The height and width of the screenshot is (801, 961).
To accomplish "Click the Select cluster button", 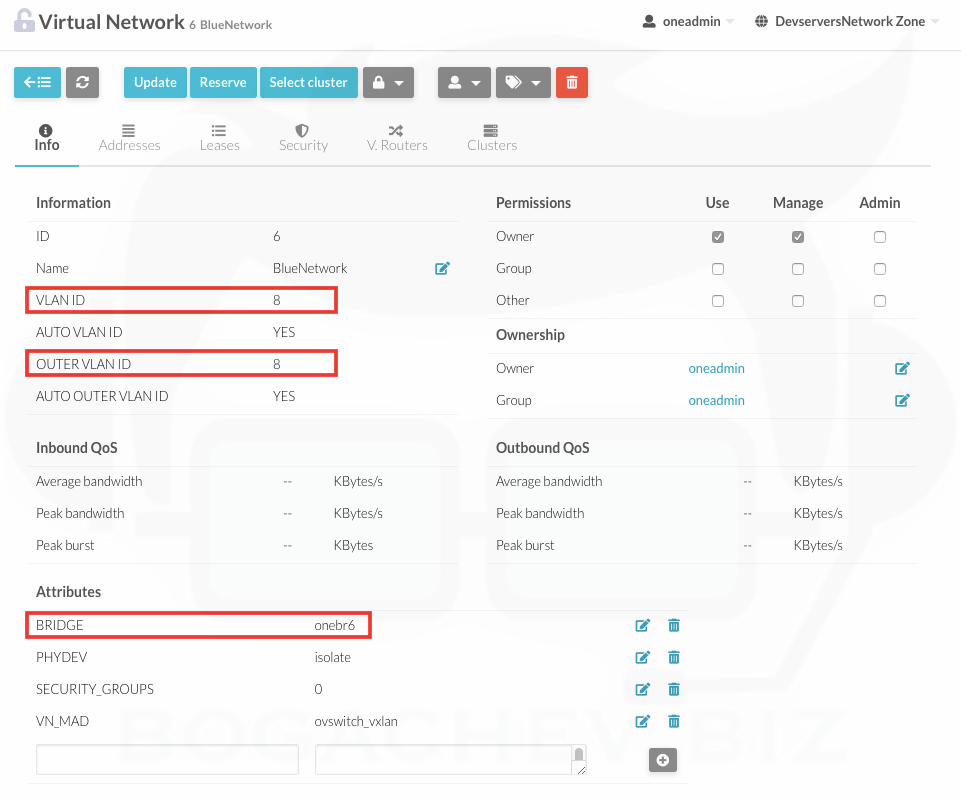I will (x=308, y=83).
